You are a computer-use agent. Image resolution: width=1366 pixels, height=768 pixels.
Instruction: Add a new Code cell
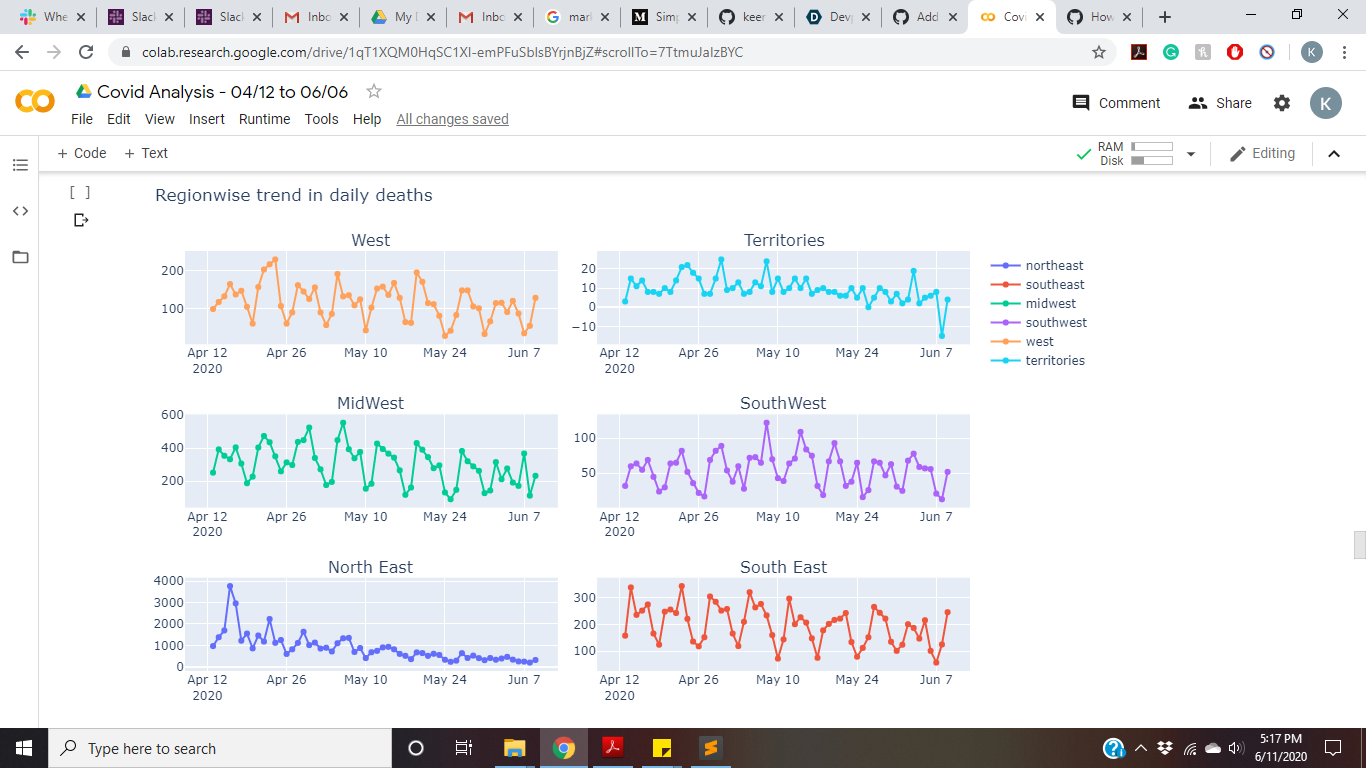82,153
